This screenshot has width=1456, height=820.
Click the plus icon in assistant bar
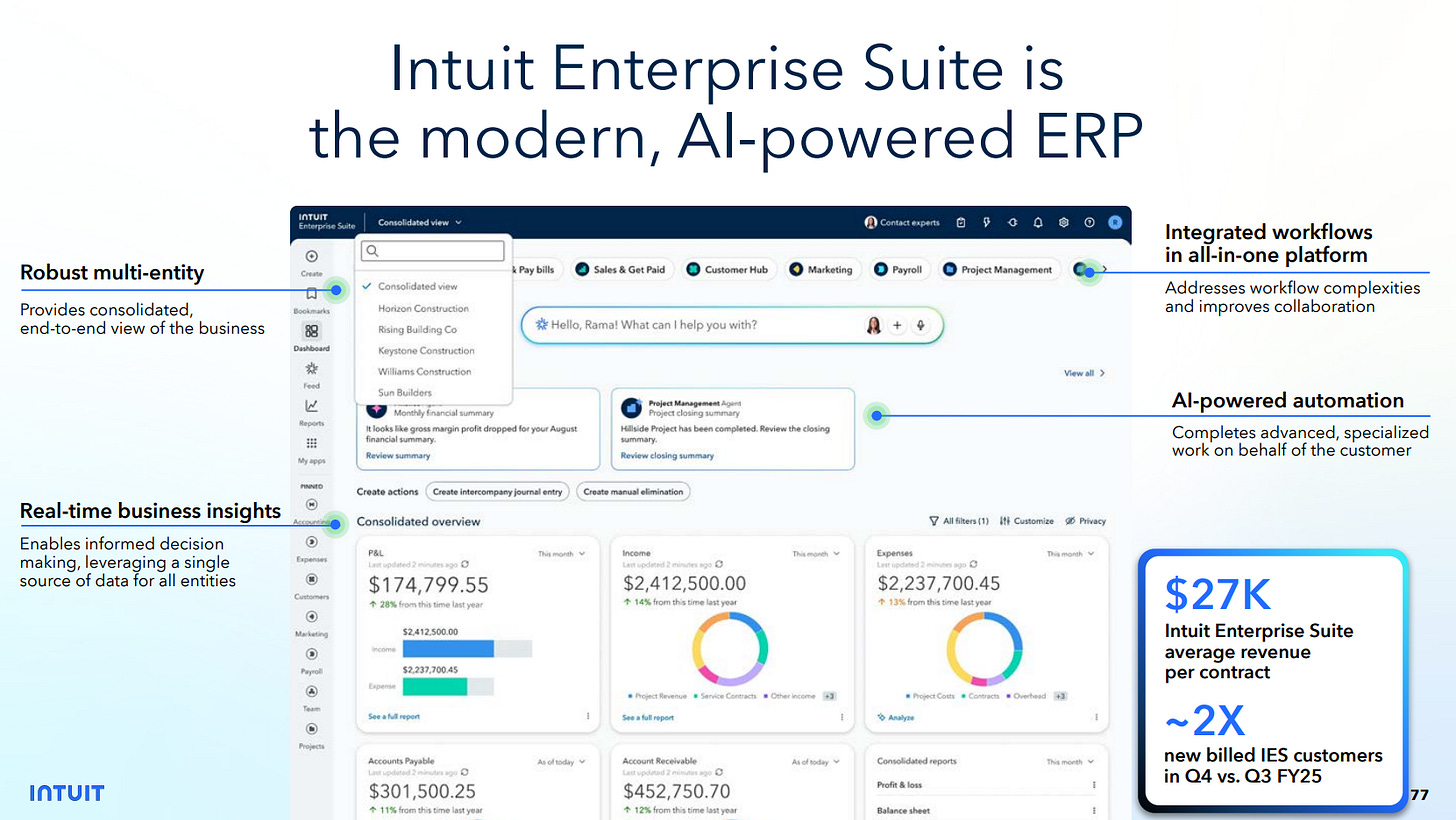897,325
